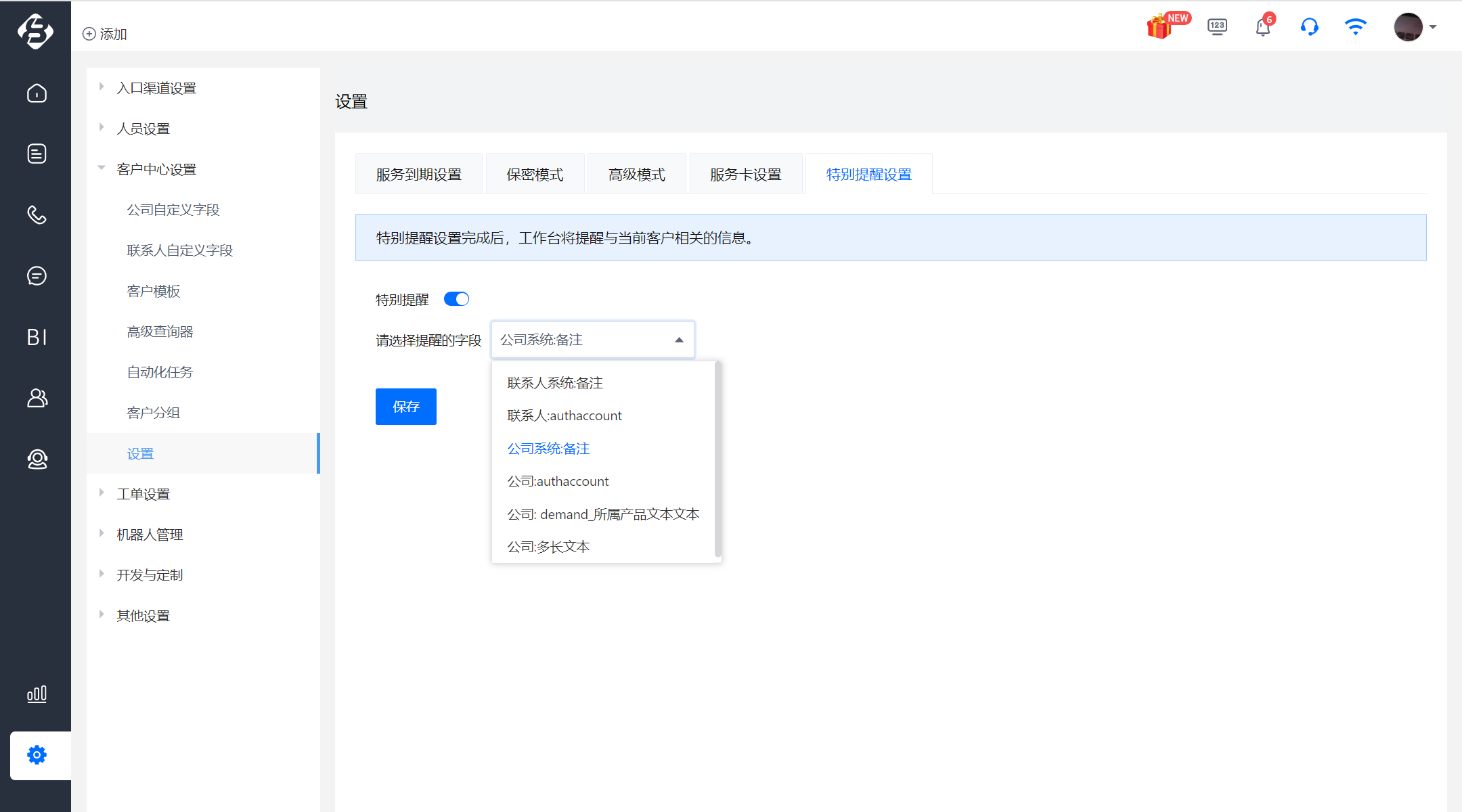
Task: Click the dropdown list scrollbar
Action: click(x=717, y=459)
